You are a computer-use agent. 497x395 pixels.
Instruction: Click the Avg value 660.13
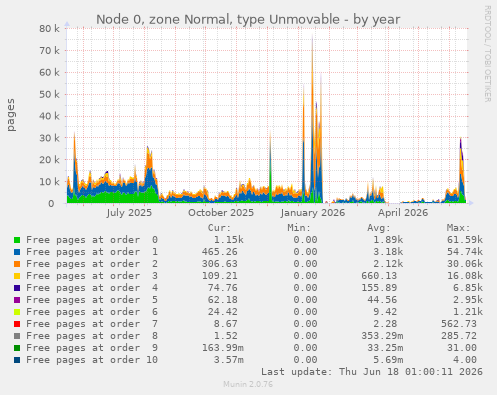379,276
